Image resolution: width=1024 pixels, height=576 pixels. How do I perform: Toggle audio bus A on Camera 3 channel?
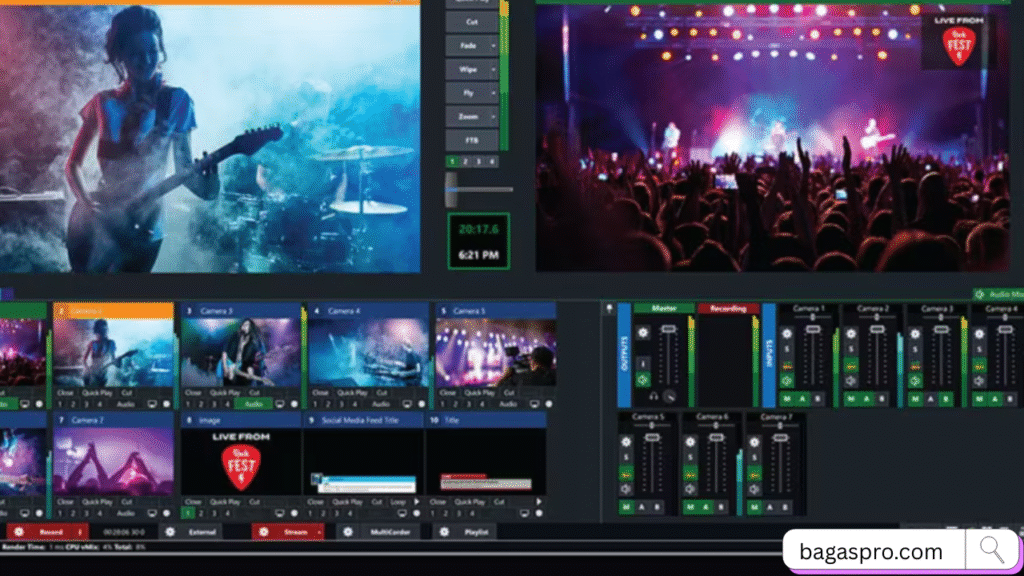[x=930, y=399]
